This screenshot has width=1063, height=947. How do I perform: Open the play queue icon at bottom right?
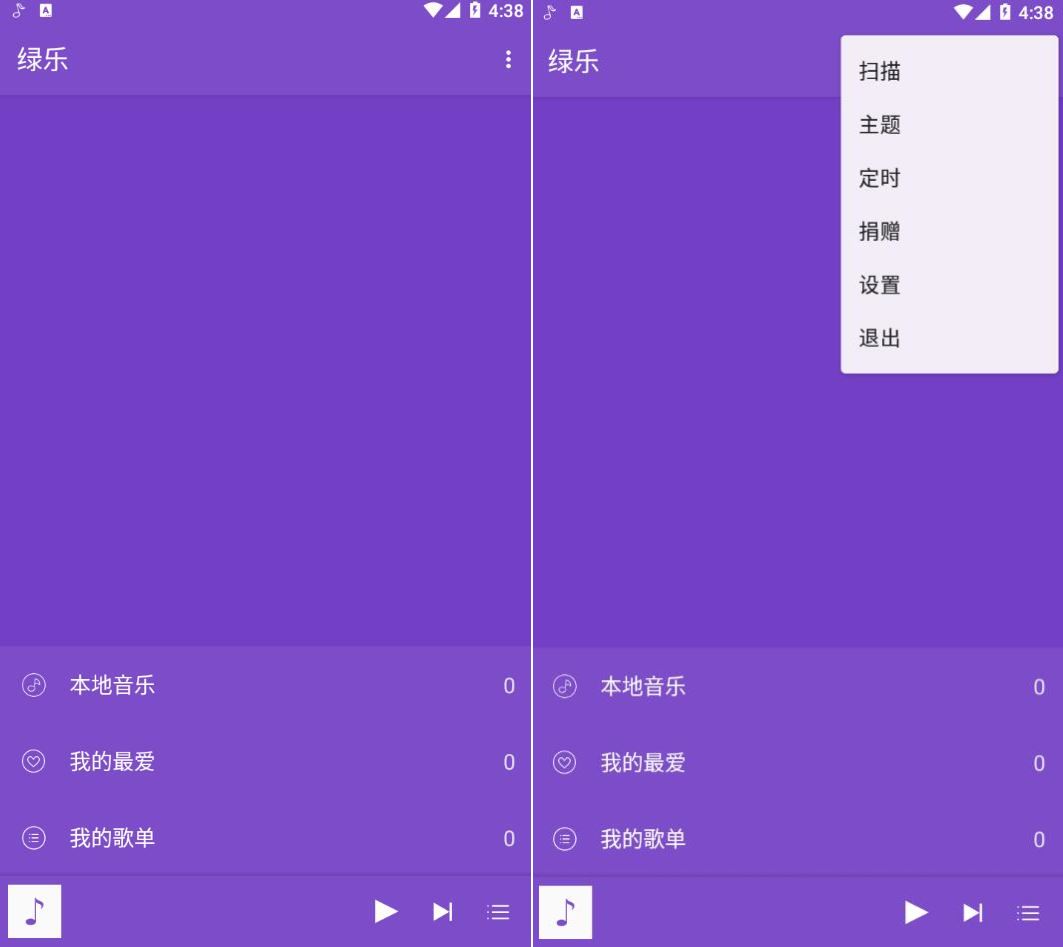coord(497,911)
